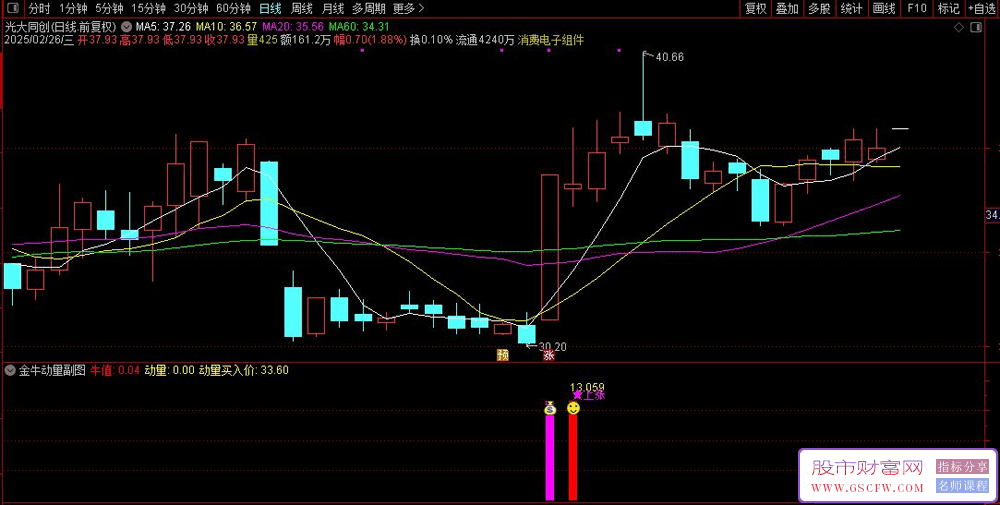Click the 30.20 low price label
The image size is (1000, 505).
552,347
